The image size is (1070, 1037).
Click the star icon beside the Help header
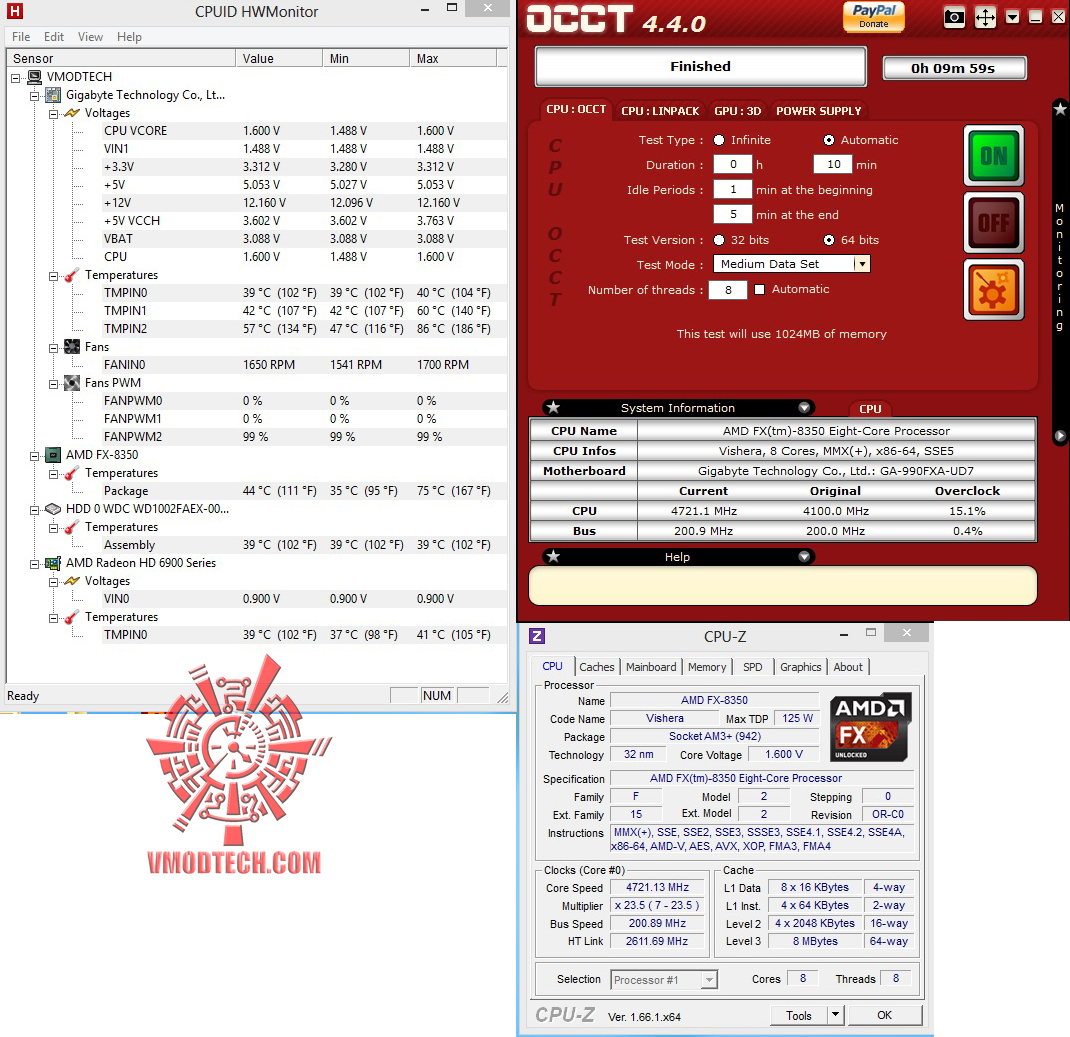pyautogui.click(x=553, y=557)
